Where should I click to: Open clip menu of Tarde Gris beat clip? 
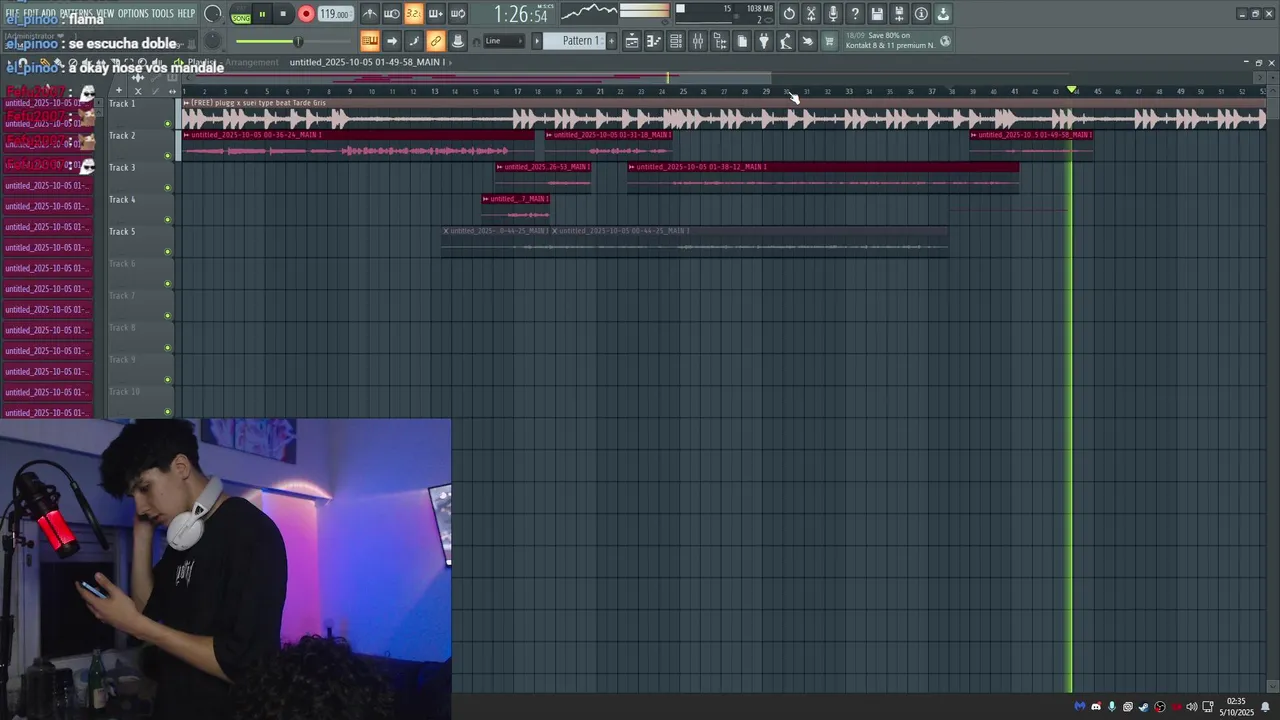point(186,103)
